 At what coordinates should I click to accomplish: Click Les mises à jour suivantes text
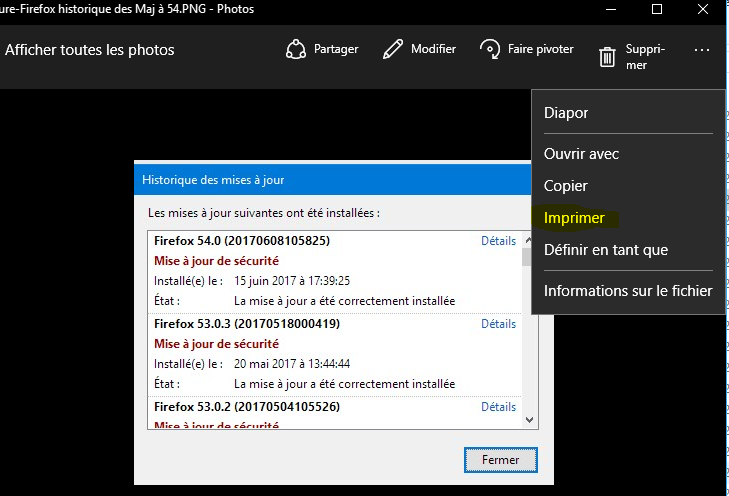pyautogui.click(x=264, y=213)
